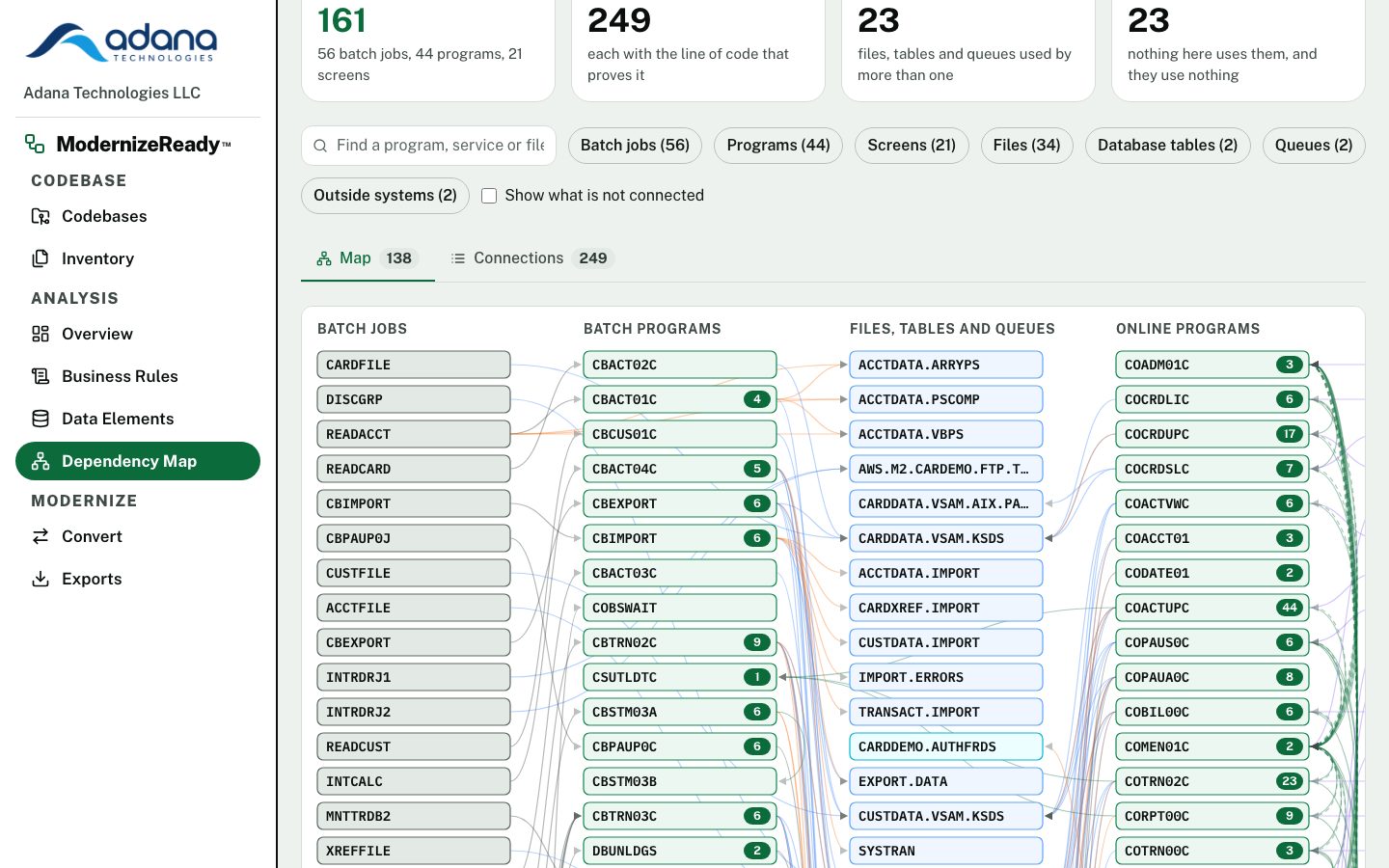Click the Overview grid icon

41,334
